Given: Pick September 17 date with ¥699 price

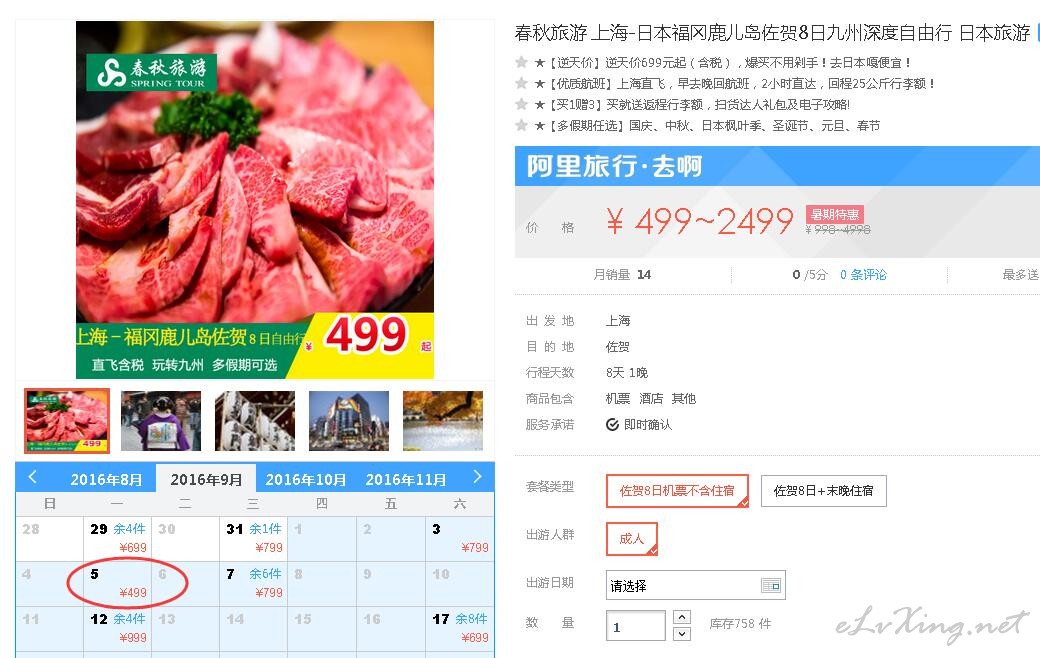Looking at the screenshot, I should pos(460,628).
